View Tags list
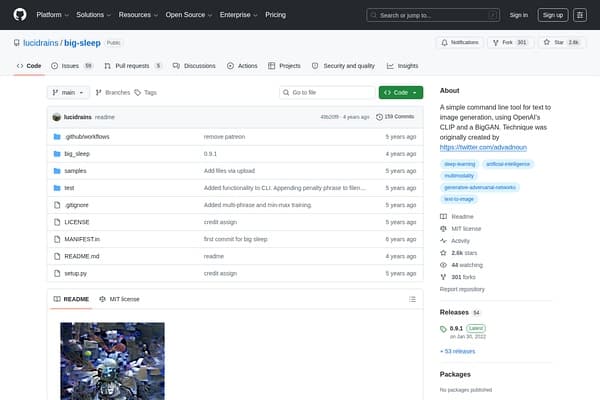Screen dimensions: 600x400 145,93
